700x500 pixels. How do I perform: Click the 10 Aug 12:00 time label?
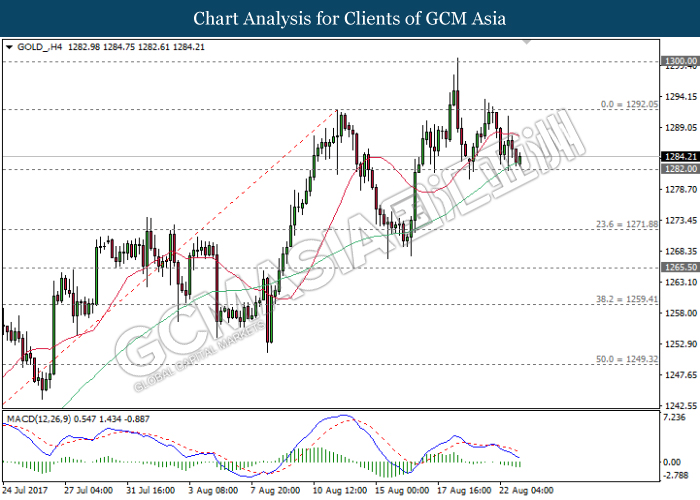click(x=340, y=490)
